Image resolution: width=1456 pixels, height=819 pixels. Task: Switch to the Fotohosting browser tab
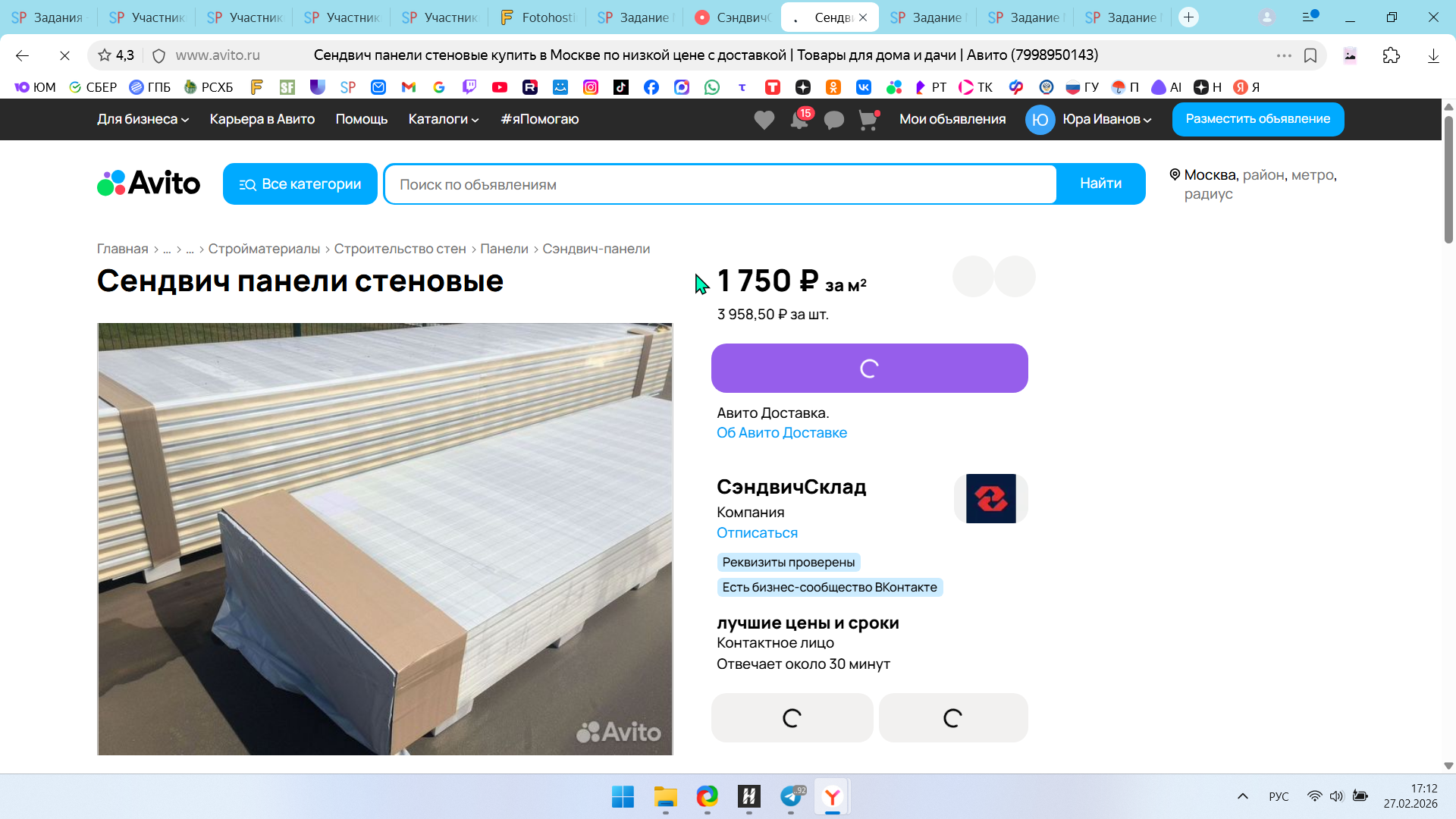(x=538, y=17)
